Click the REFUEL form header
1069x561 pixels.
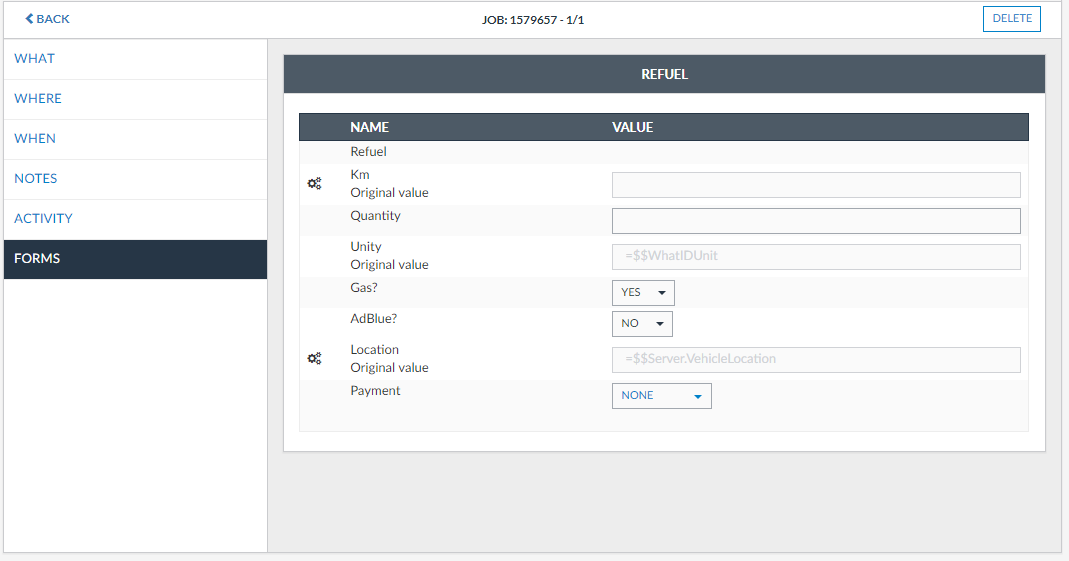pyautogui.click(x=664, y=74)
